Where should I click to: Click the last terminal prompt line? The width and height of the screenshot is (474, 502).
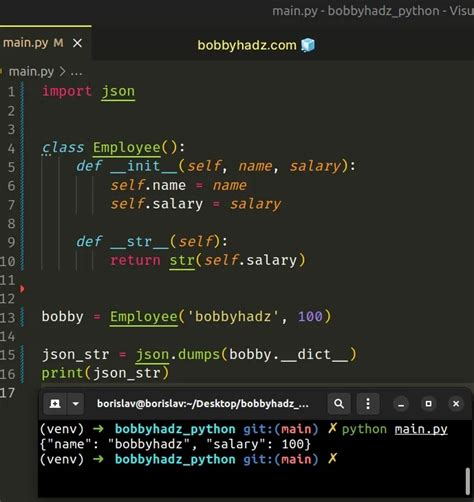(x=189, y=459)
